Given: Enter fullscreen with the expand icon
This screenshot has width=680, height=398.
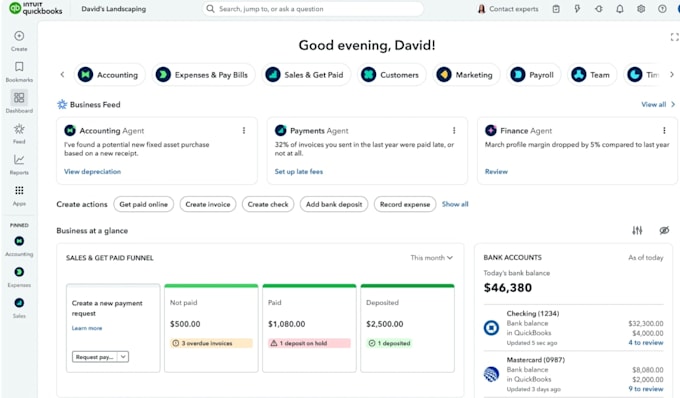Looking at the screenshot, I should point(674,37).
